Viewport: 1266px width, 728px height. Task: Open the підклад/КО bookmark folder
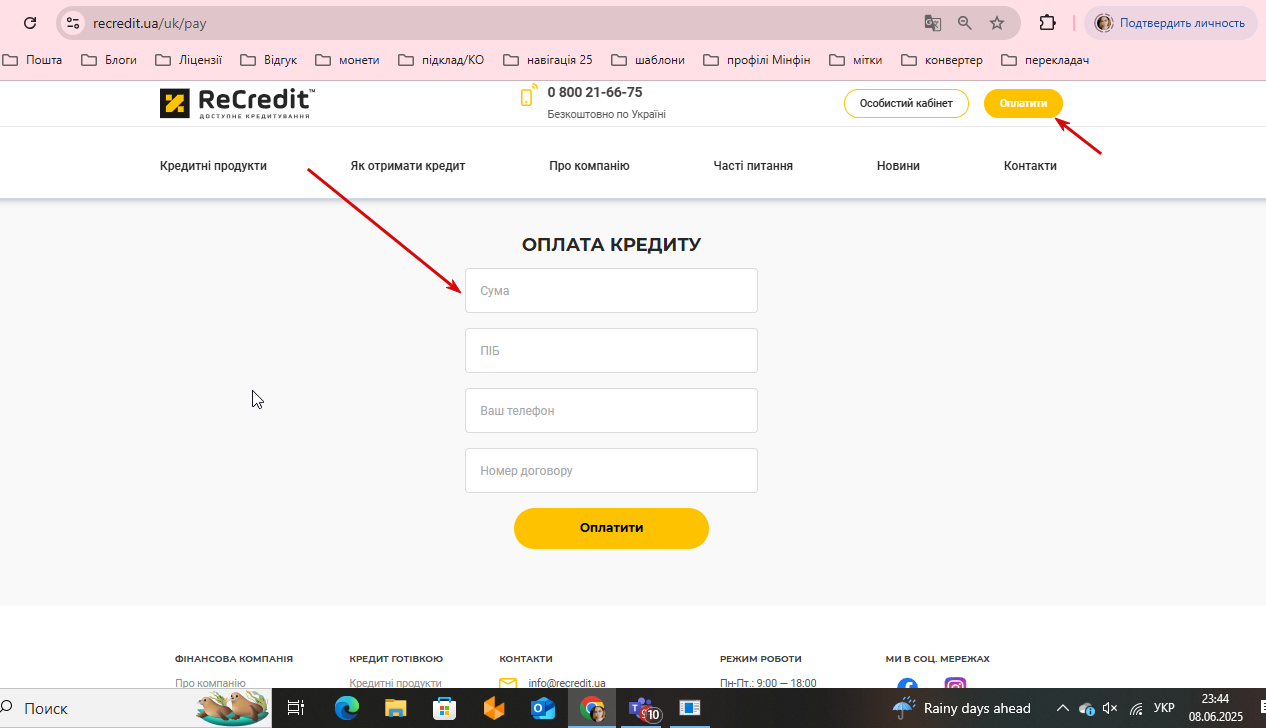(x=441, y=60)
